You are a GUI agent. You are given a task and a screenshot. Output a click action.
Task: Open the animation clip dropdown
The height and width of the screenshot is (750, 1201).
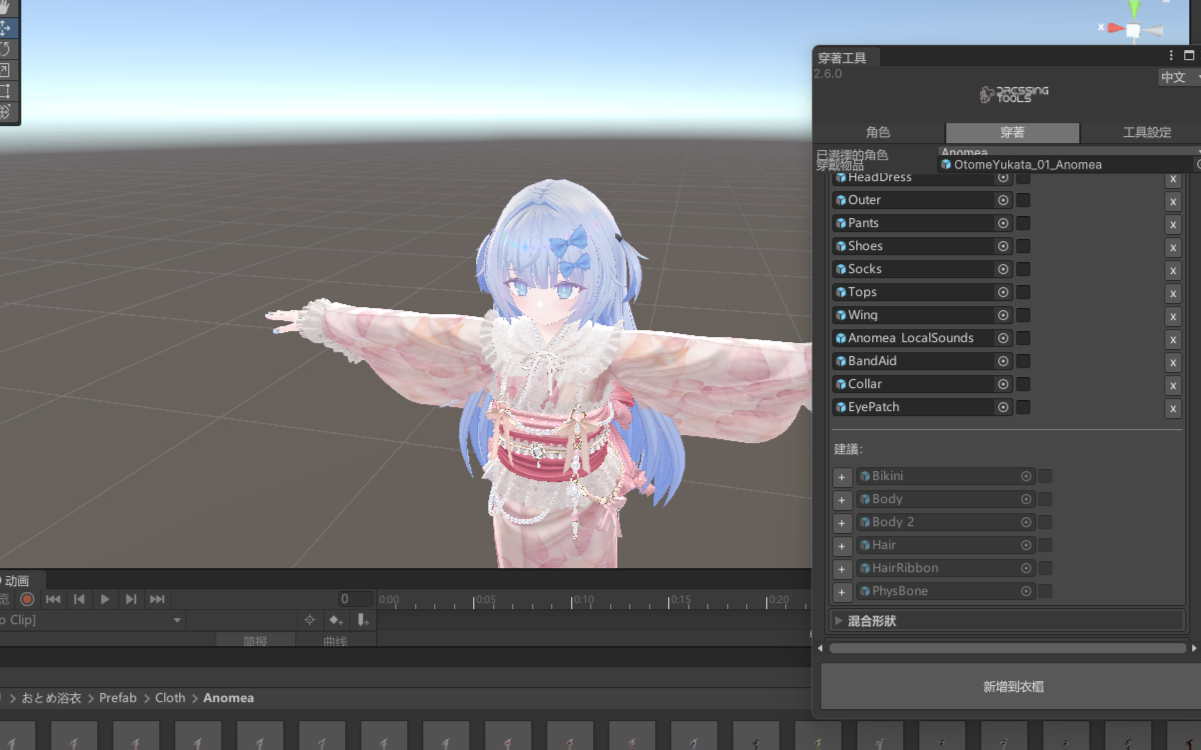(x=177, y=621)
